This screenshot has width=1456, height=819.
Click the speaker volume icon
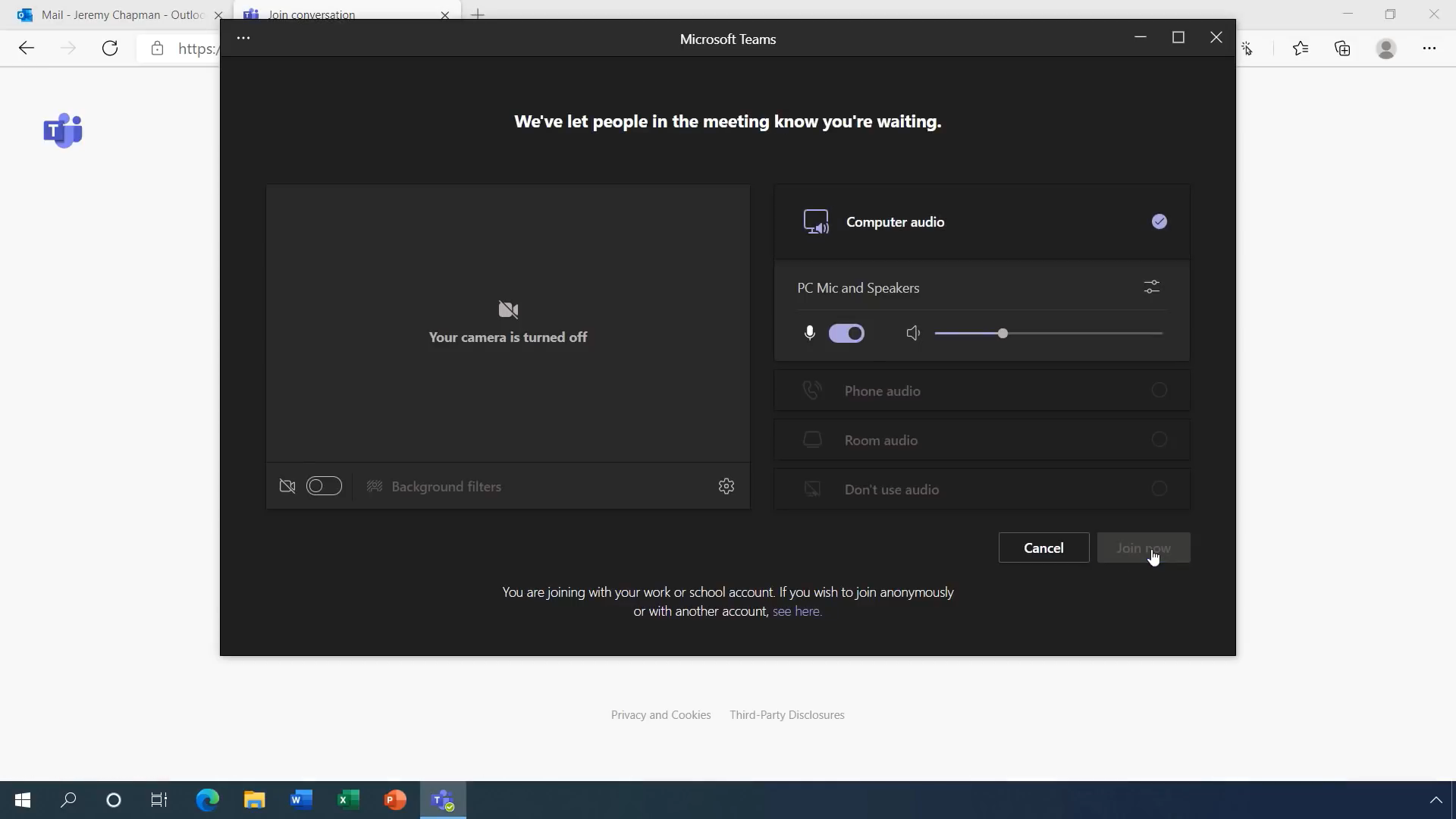(x=913, y=333)
